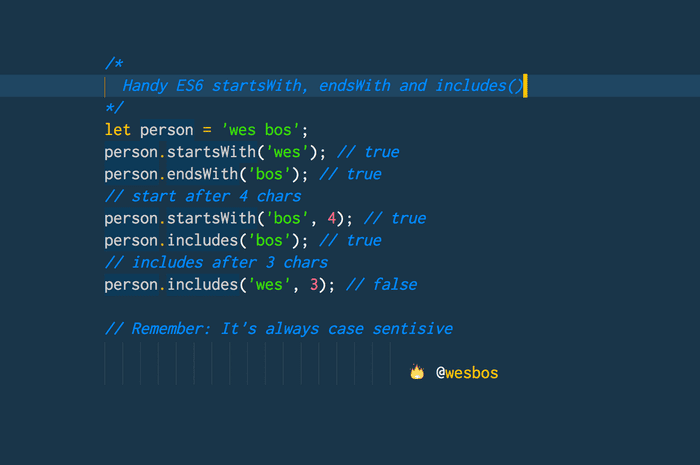Click the 'let' keyword
Screen dimensions: 700x465
[x=117, y=130]
